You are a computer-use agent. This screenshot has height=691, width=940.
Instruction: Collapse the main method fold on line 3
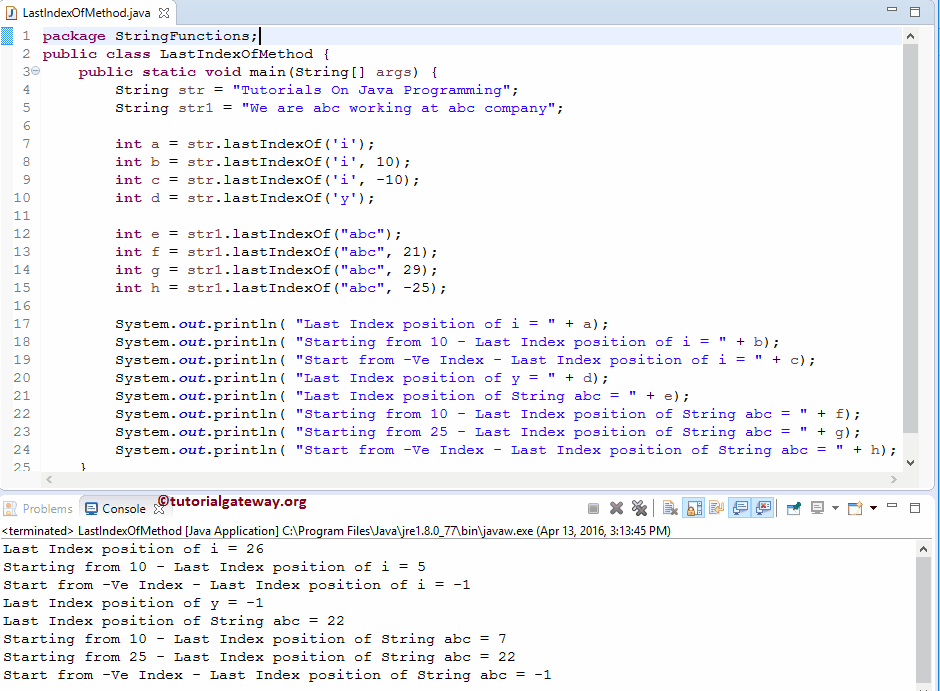[34, 71]
